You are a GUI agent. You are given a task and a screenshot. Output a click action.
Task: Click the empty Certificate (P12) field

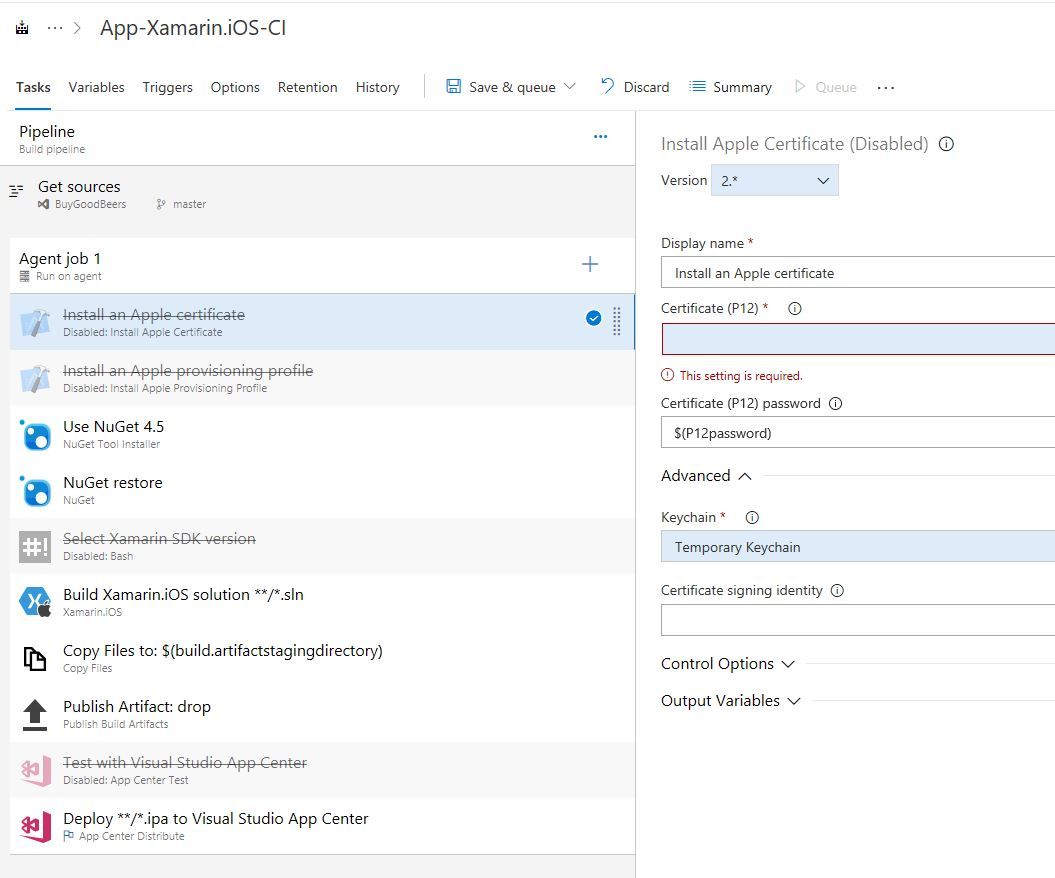click(858, 339)
